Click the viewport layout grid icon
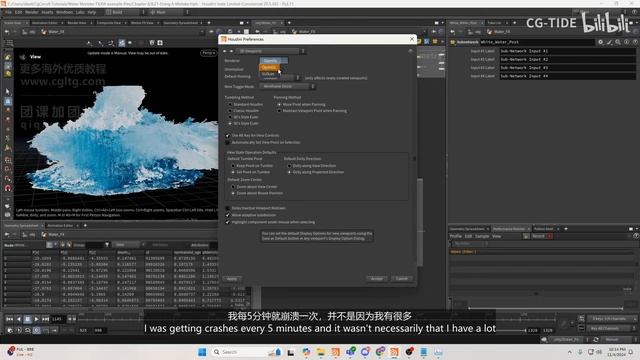Image resolution: width=640 pixels, height=360 pixels. pos(9,42)
